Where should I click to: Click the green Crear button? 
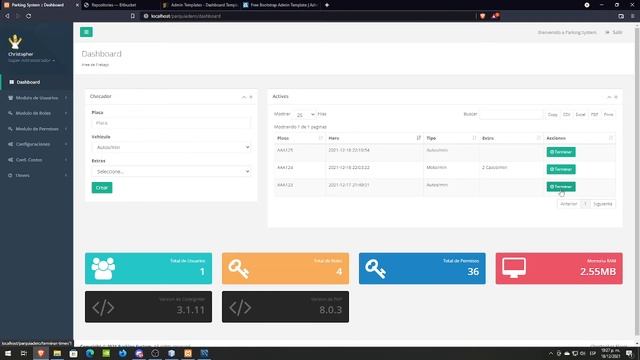[102, 187]
